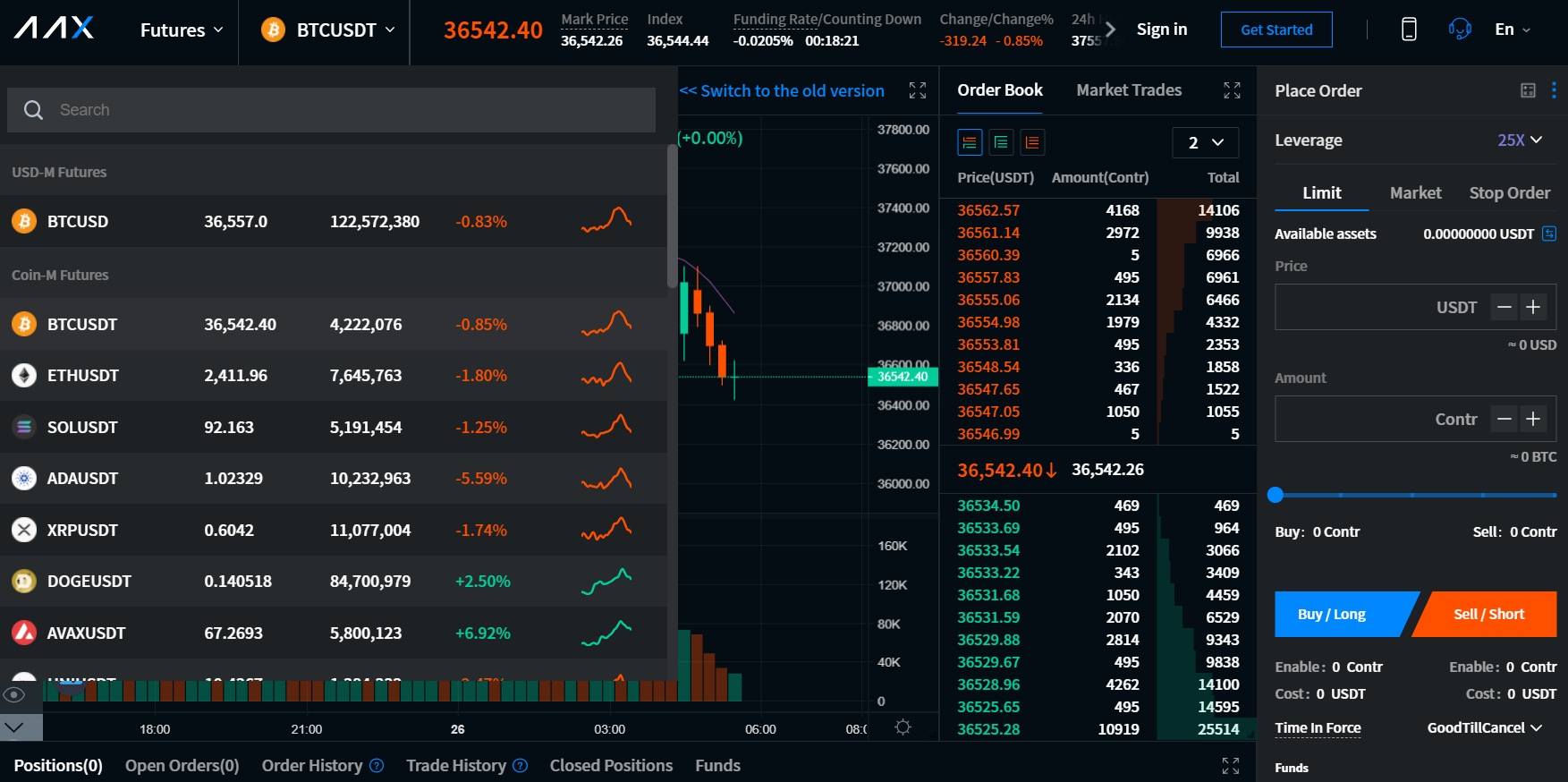1568x782 pixels.
Task: Open the mobile app download icon
Action: 1409,30
